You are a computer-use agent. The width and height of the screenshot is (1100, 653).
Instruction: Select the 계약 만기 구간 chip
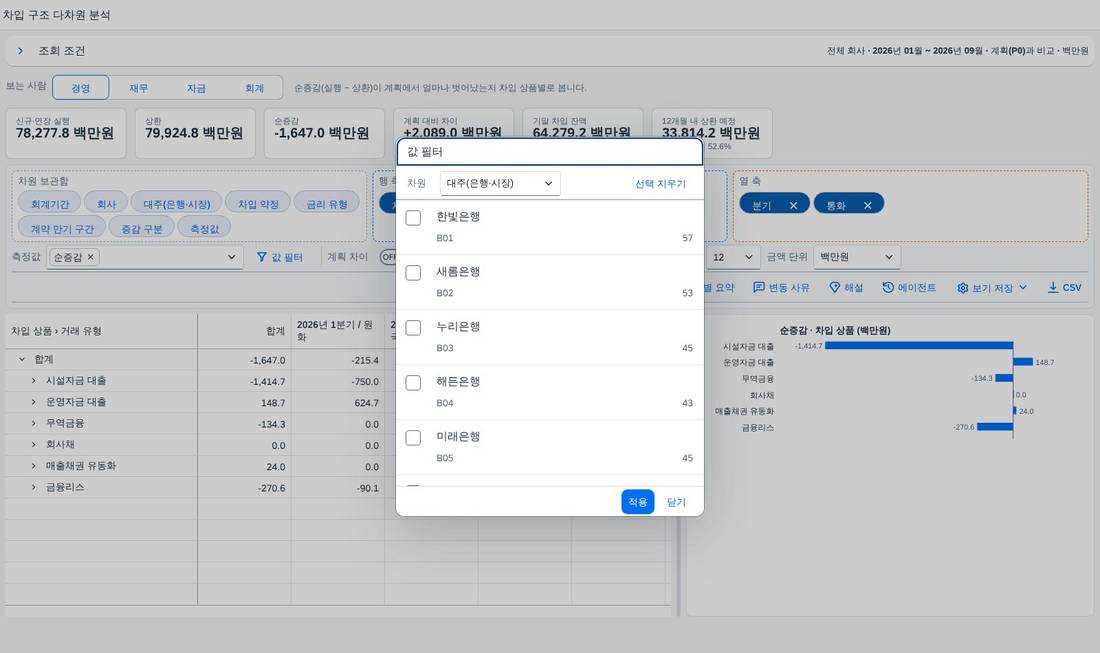coord(62,229)
